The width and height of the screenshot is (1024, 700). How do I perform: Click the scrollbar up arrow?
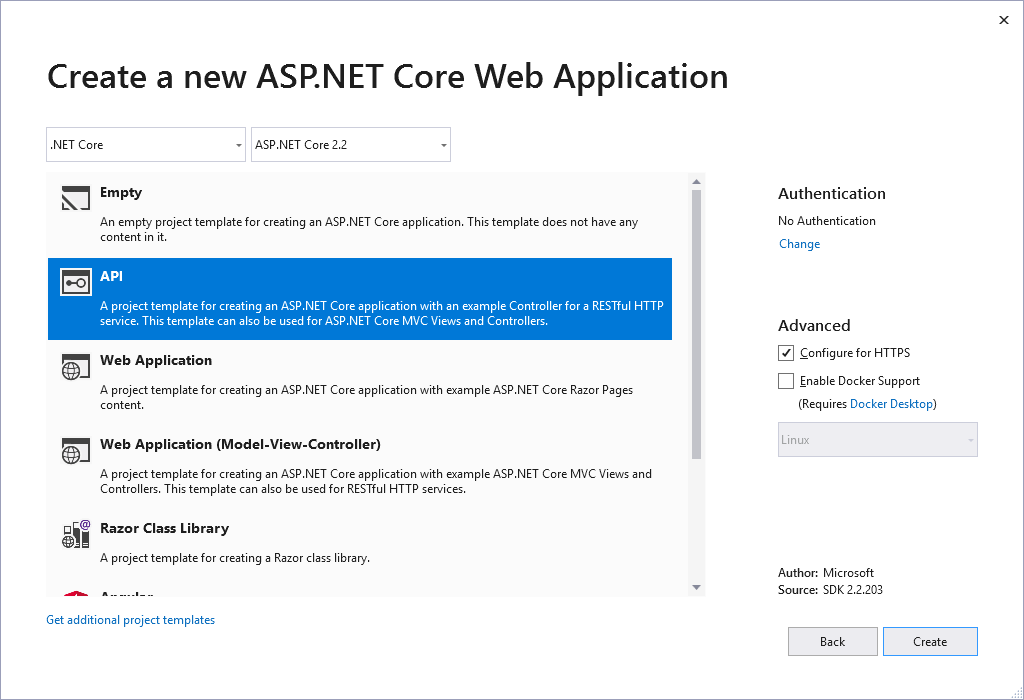click(x=696, y=181)
